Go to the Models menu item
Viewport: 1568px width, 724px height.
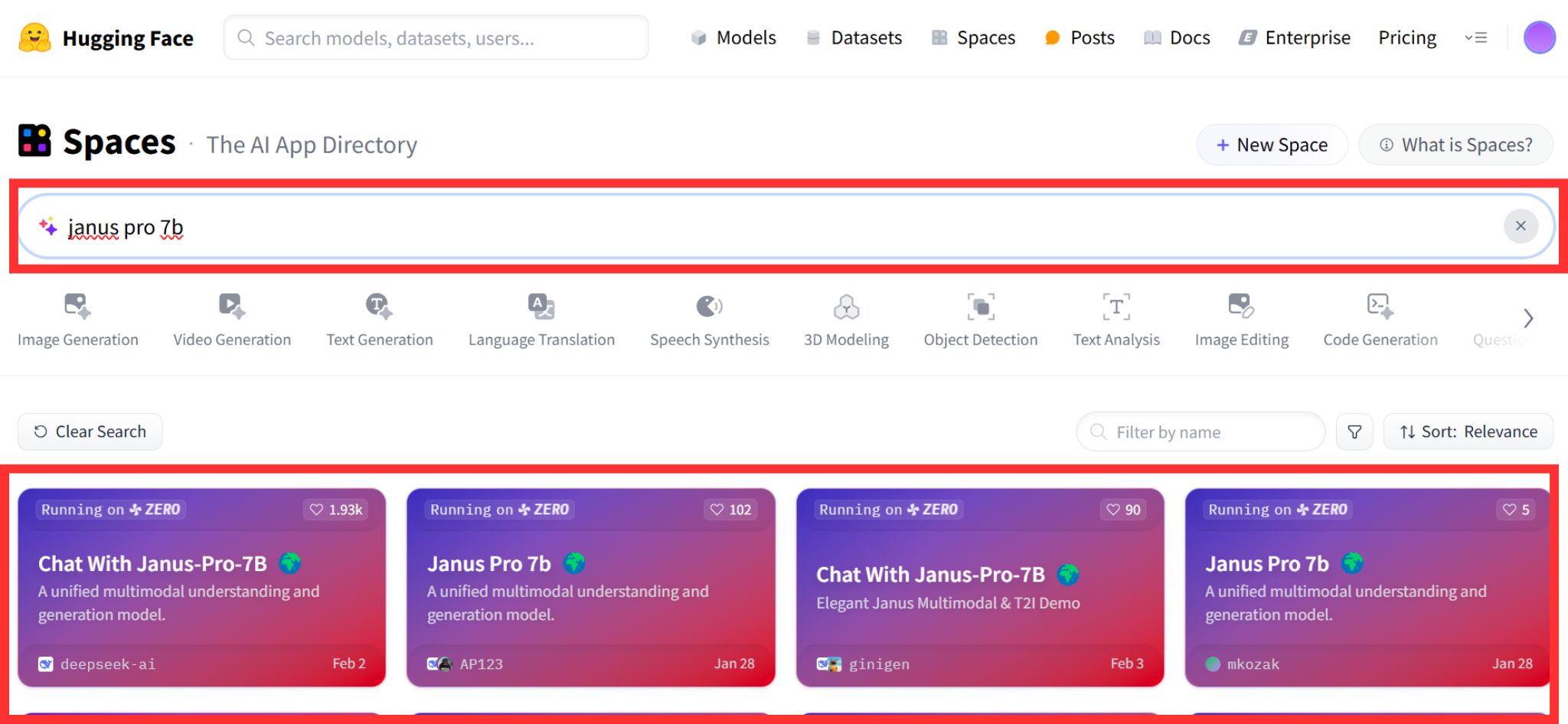[x=733, y=38]
